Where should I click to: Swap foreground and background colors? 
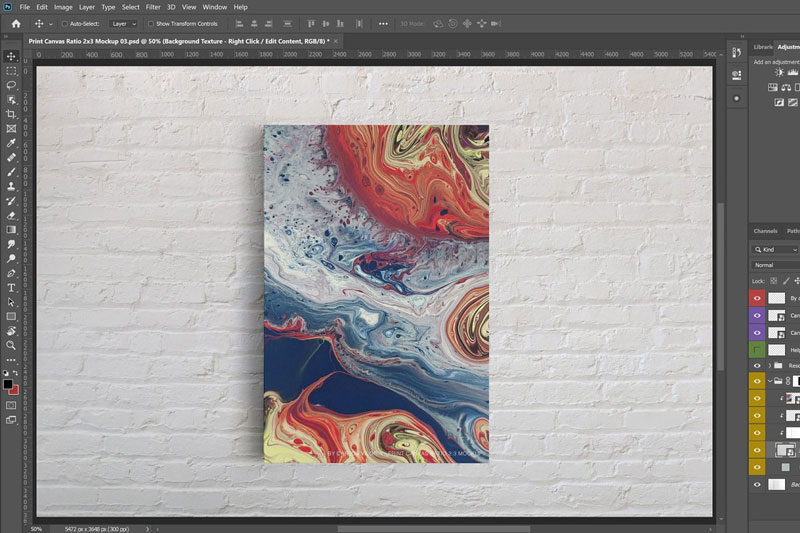[15, 373]
